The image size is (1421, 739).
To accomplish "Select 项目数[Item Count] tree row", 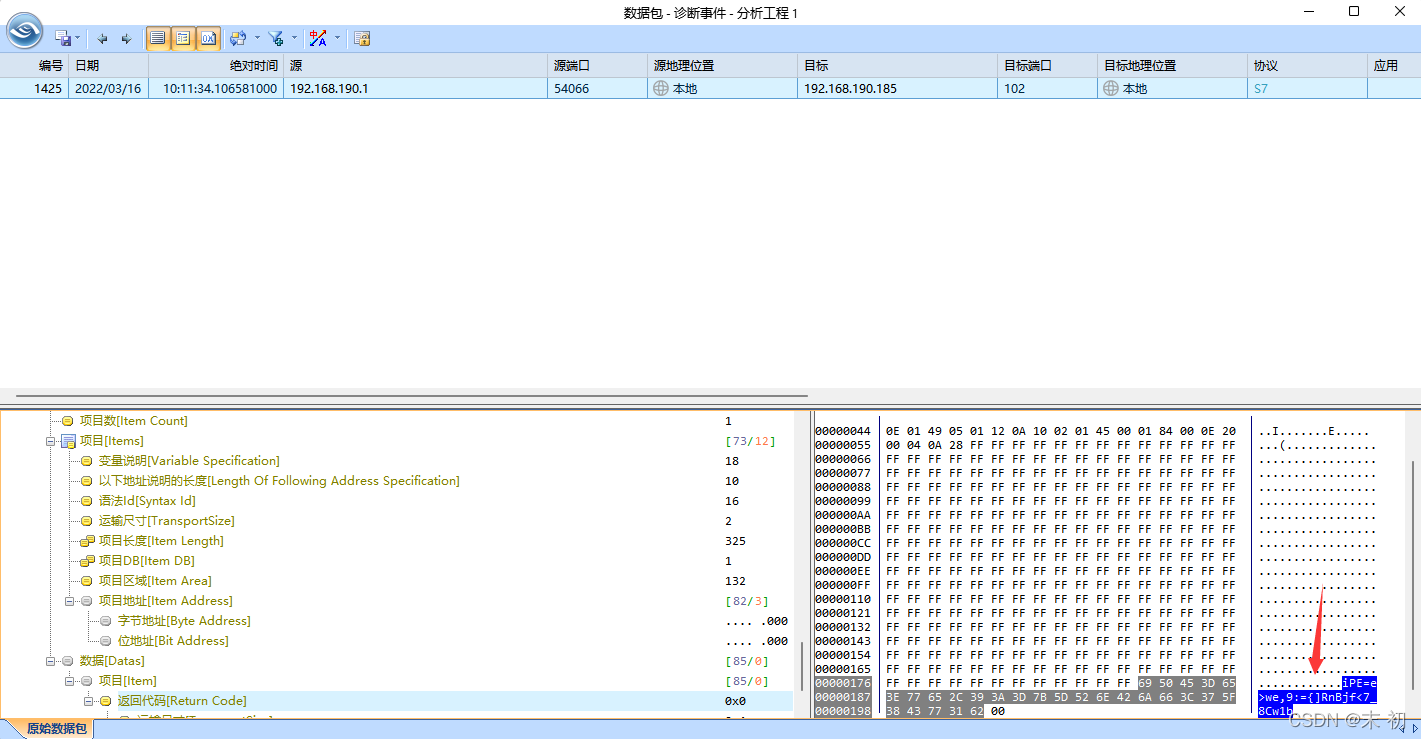I will point(133,421).
